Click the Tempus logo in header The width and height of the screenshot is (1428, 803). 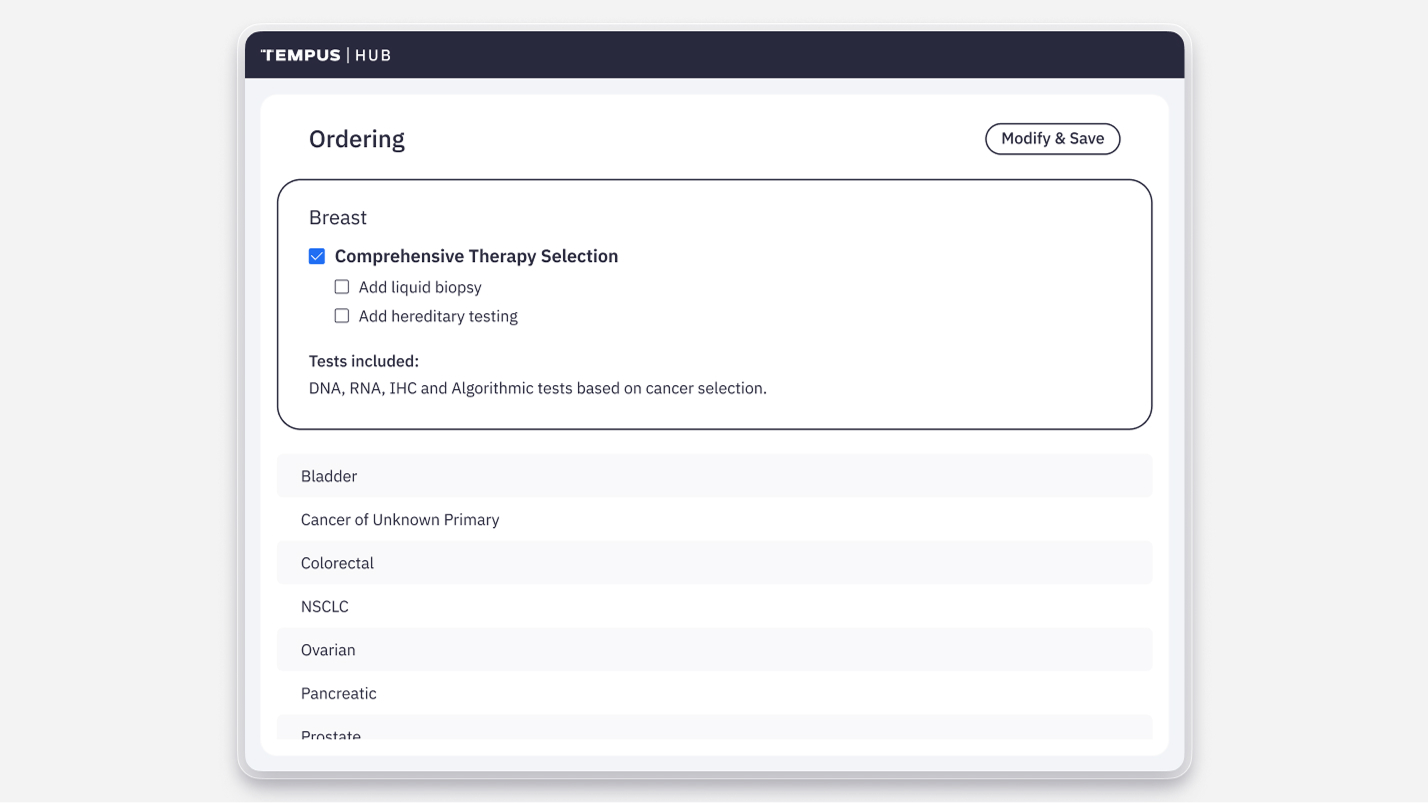pos(300,55)
